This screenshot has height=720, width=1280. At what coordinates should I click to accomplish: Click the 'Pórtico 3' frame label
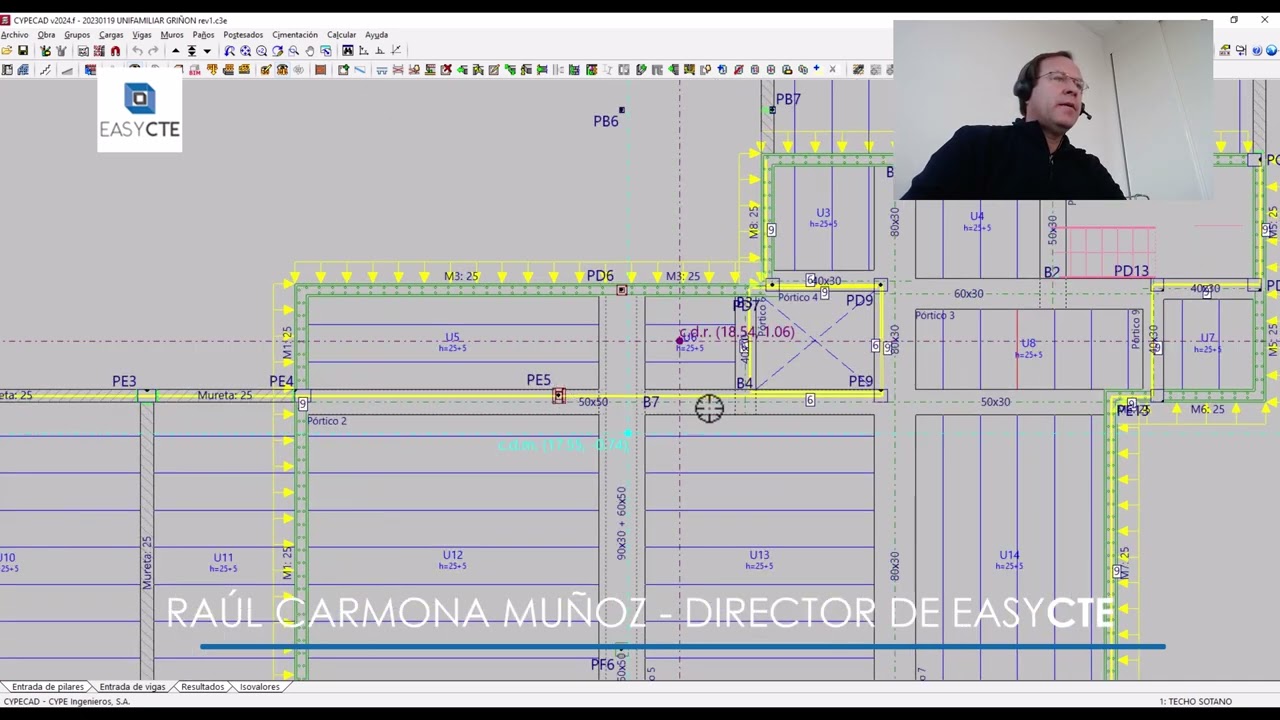(934, 315)
